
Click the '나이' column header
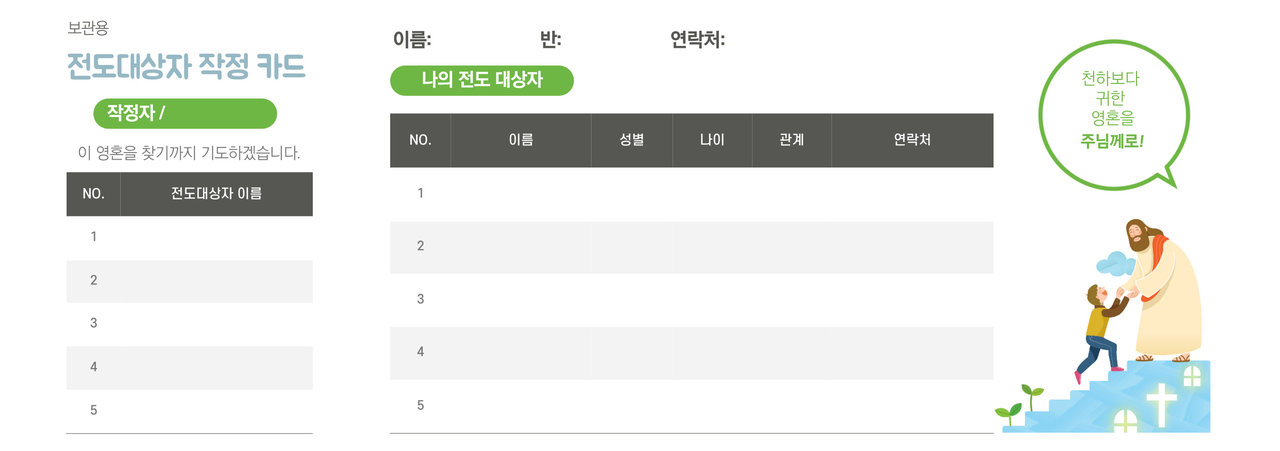712,140
